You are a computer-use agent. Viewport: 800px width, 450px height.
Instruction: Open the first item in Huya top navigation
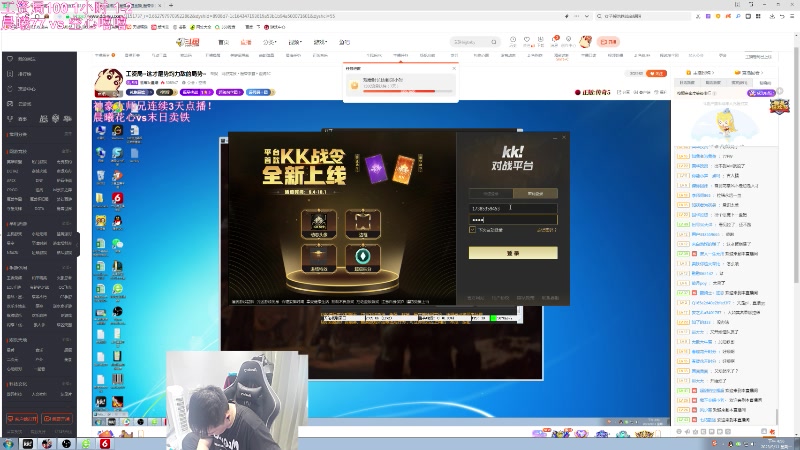[223, 42]
